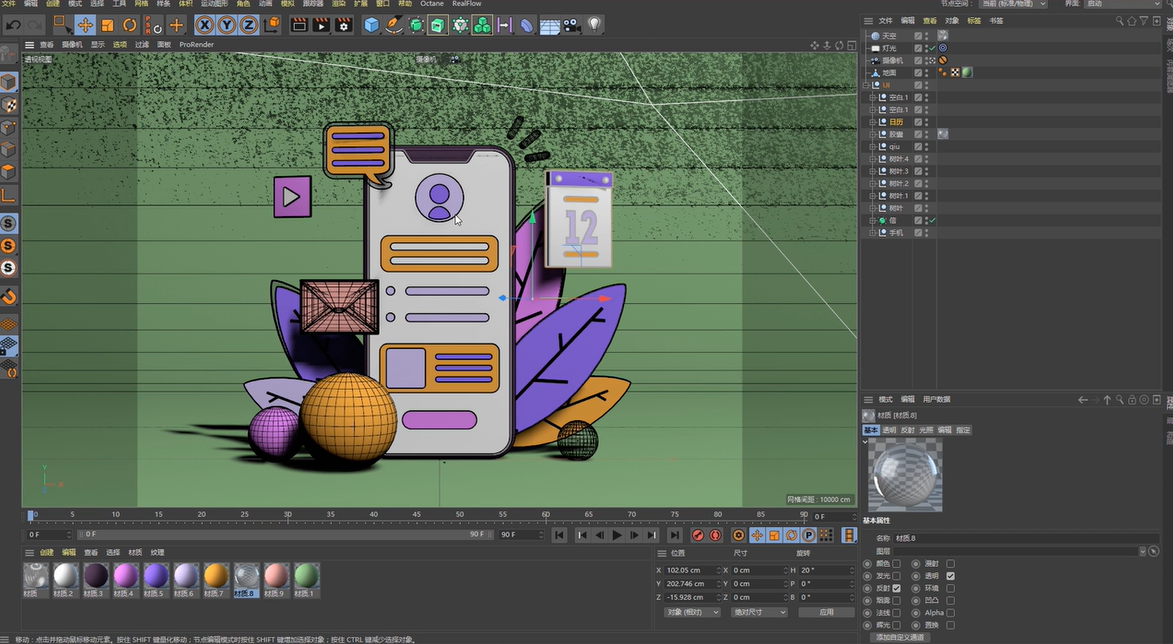Click the object manager search icon

pyautogui.click(x=1119, y=21)
